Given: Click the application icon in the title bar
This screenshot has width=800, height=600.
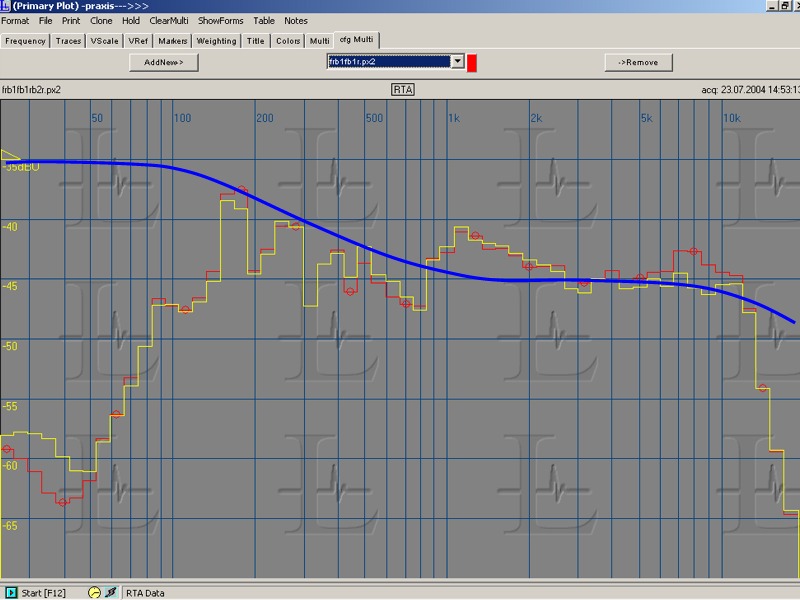Looking at the screenshot, I should tap(6, 6).
